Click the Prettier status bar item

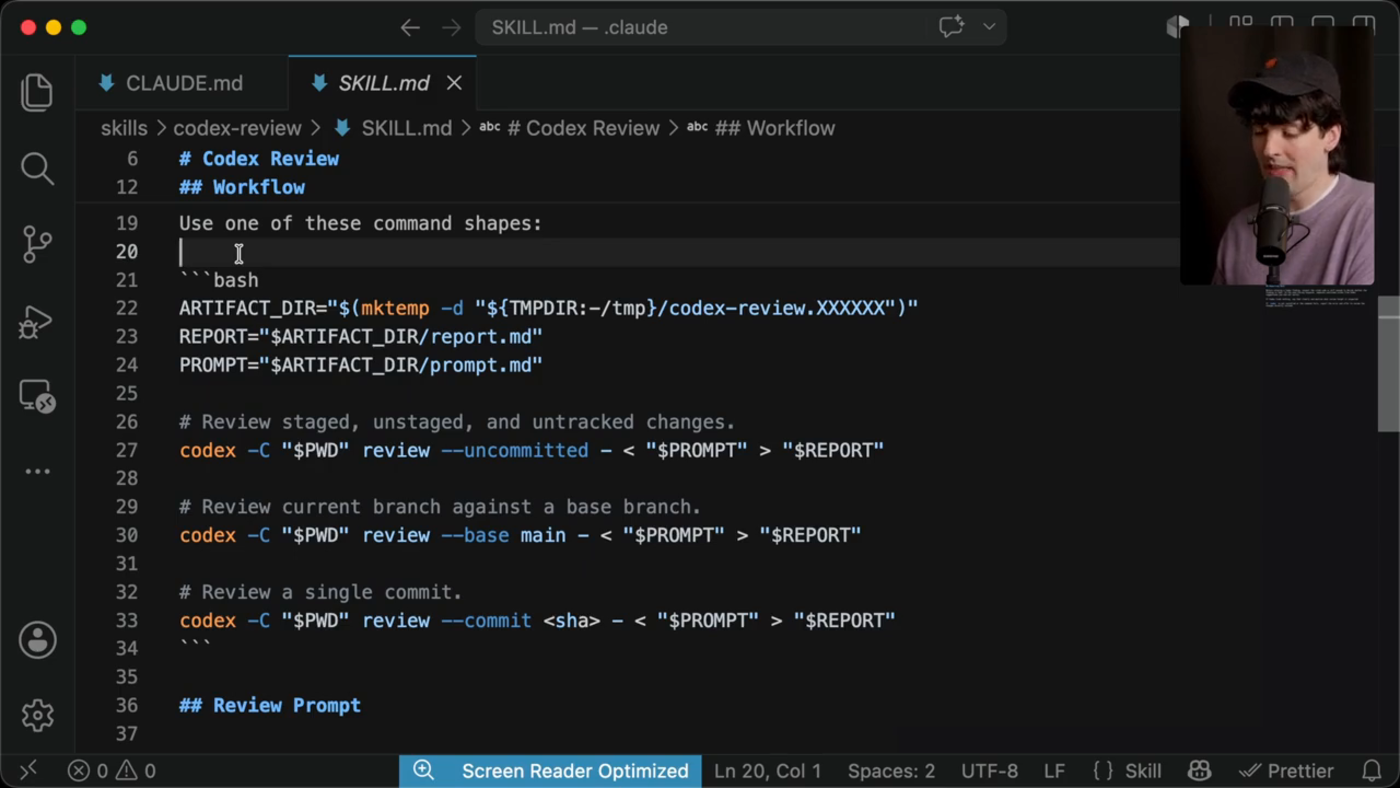click(x=1286, y=770)
